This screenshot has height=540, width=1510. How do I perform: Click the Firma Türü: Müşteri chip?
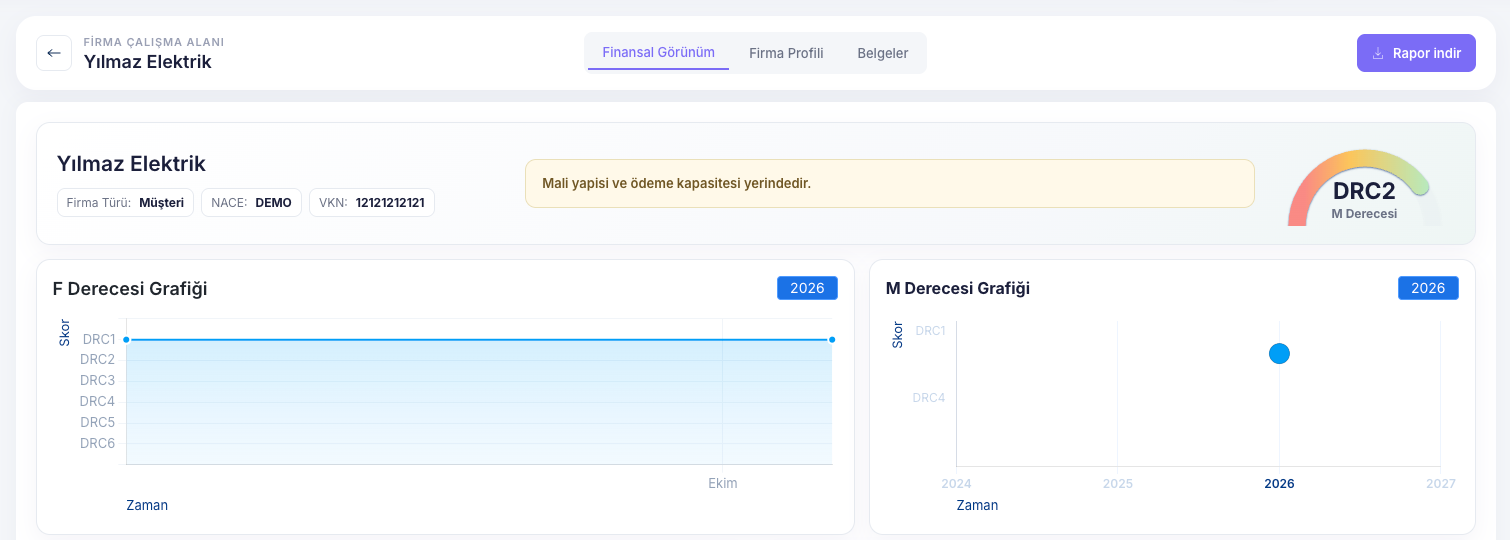[125, 203]
